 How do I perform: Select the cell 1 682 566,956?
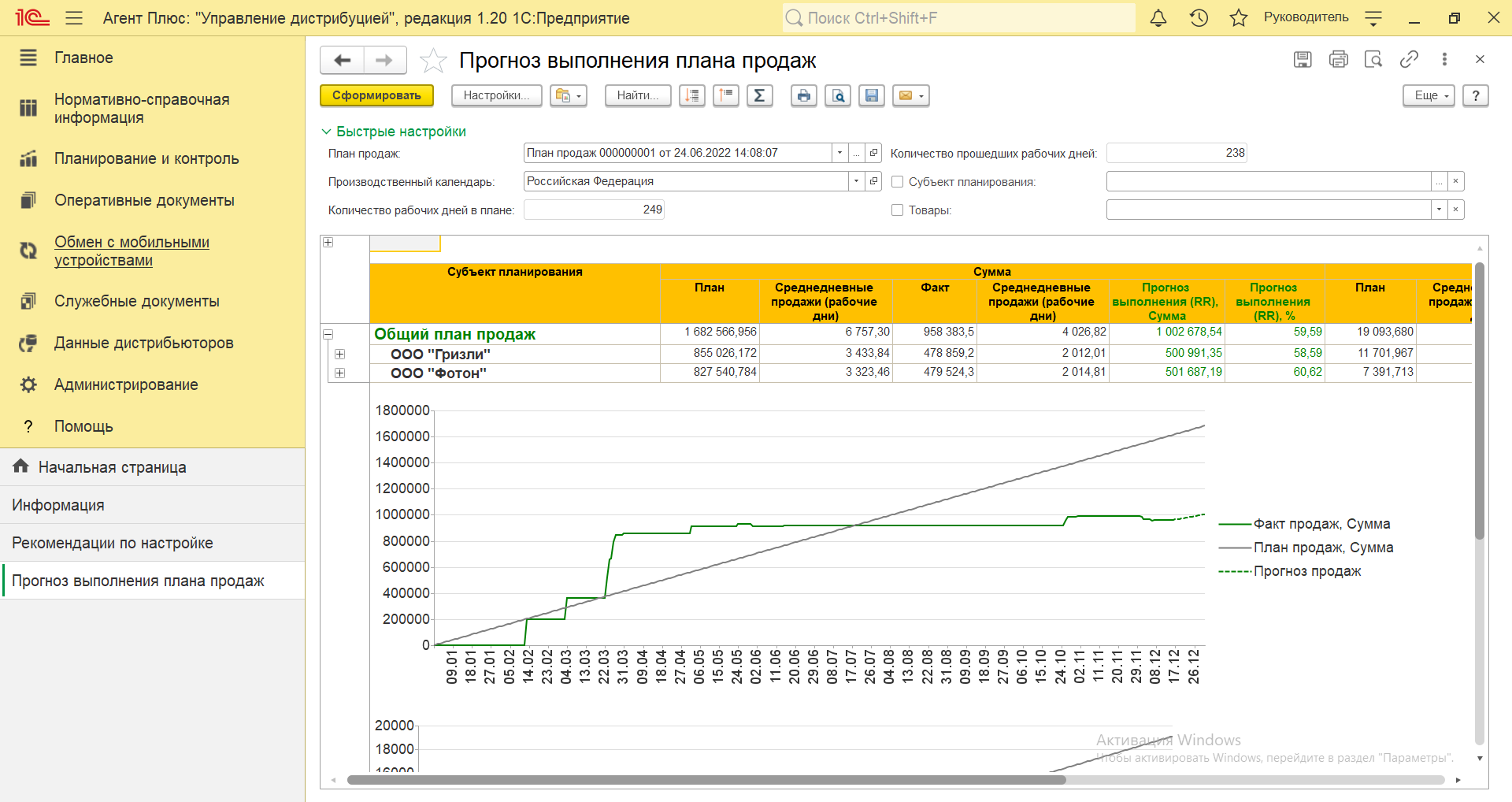(x=710, y=332)
